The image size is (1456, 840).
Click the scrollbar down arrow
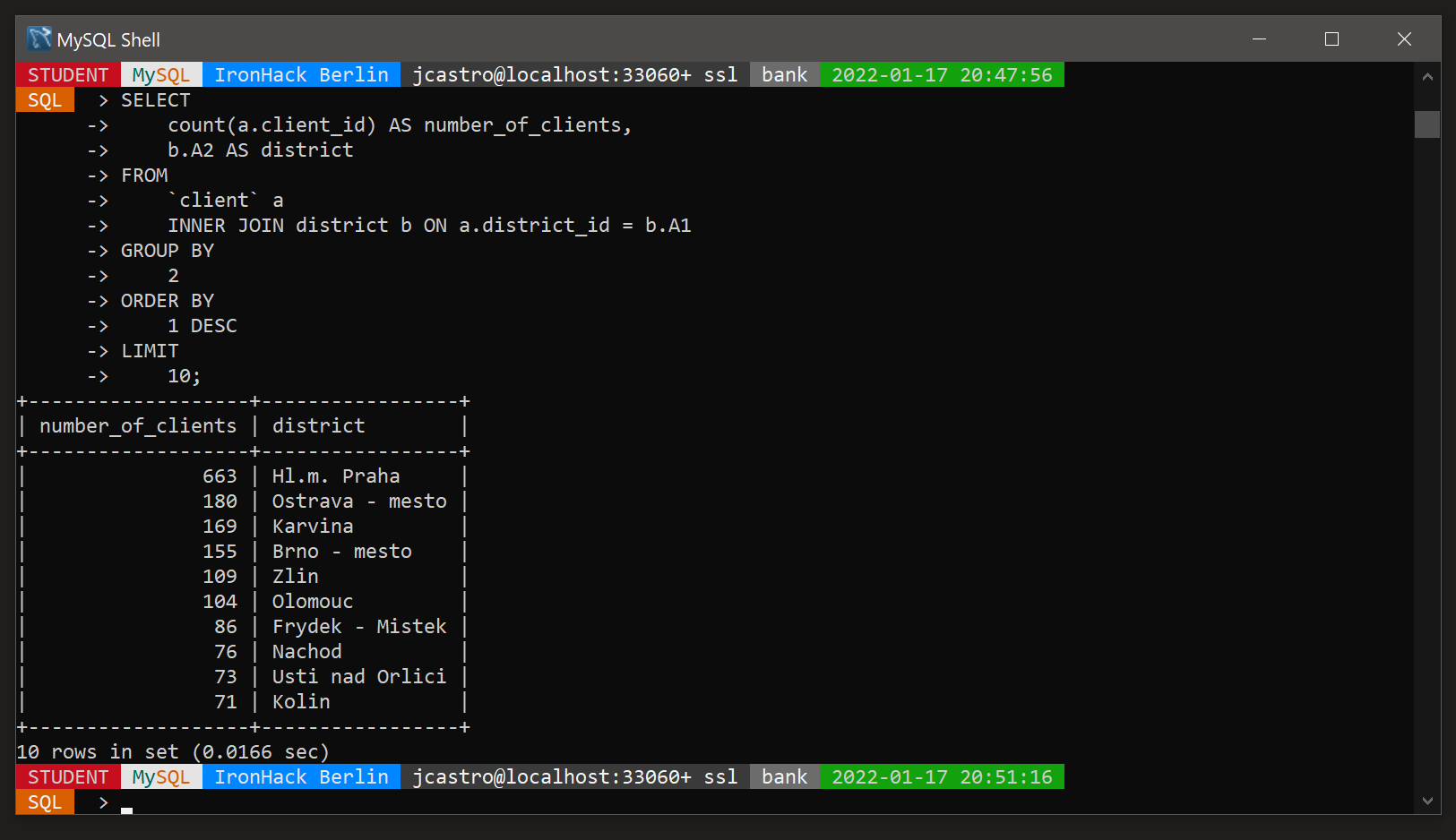tap(1426, 801)
